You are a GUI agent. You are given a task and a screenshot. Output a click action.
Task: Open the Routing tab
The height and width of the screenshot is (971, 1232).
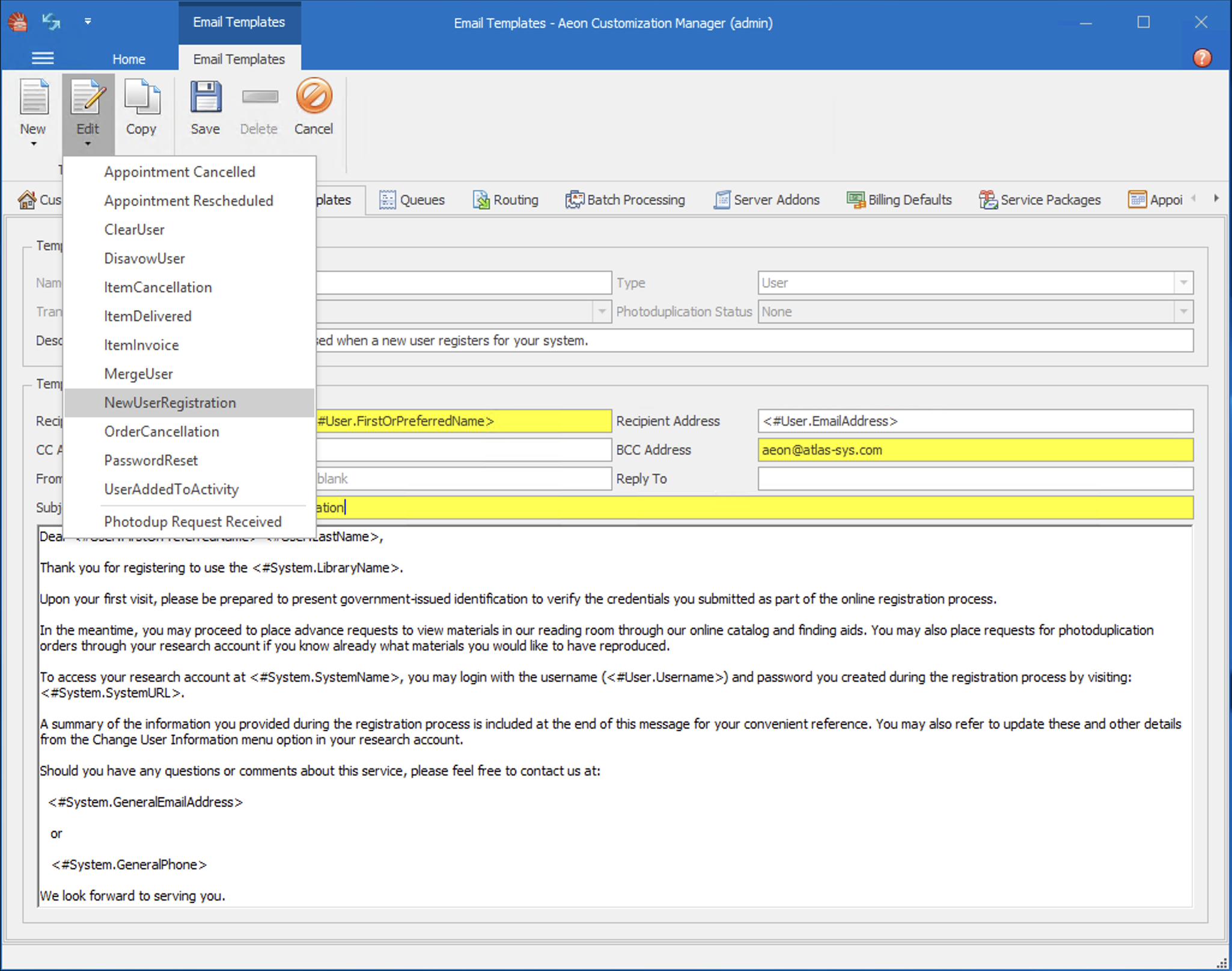pyautogui.click(x=505, y=200)
